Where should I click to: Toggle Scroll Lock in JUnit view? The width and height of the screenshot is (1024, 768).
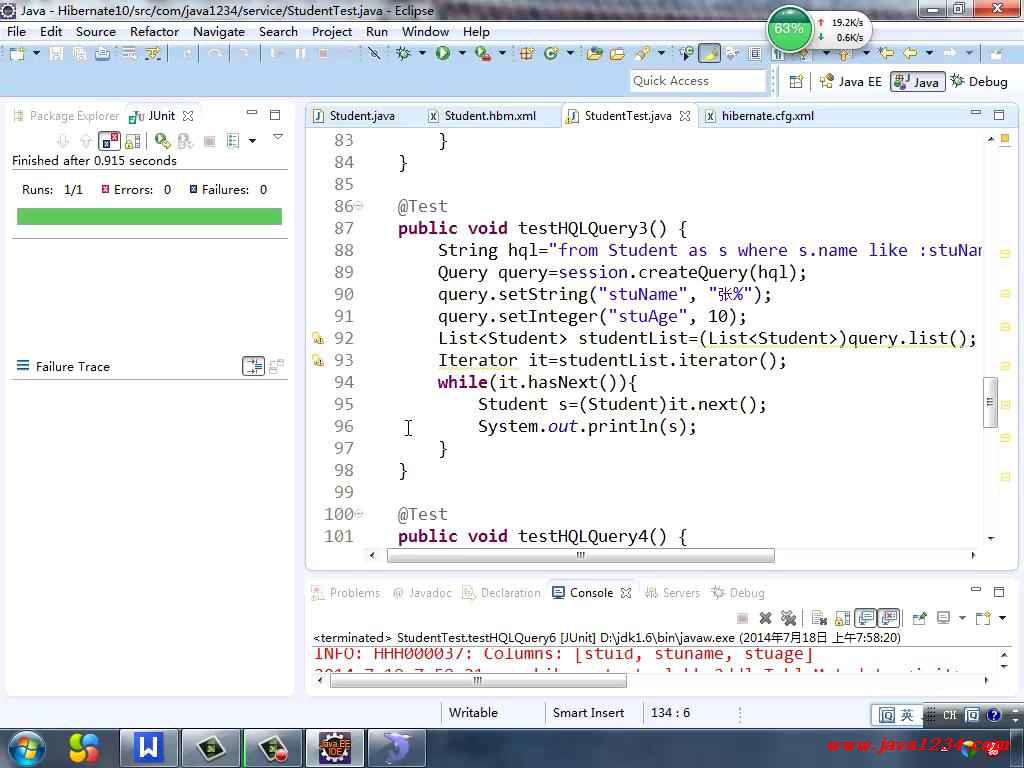point(133,141)
